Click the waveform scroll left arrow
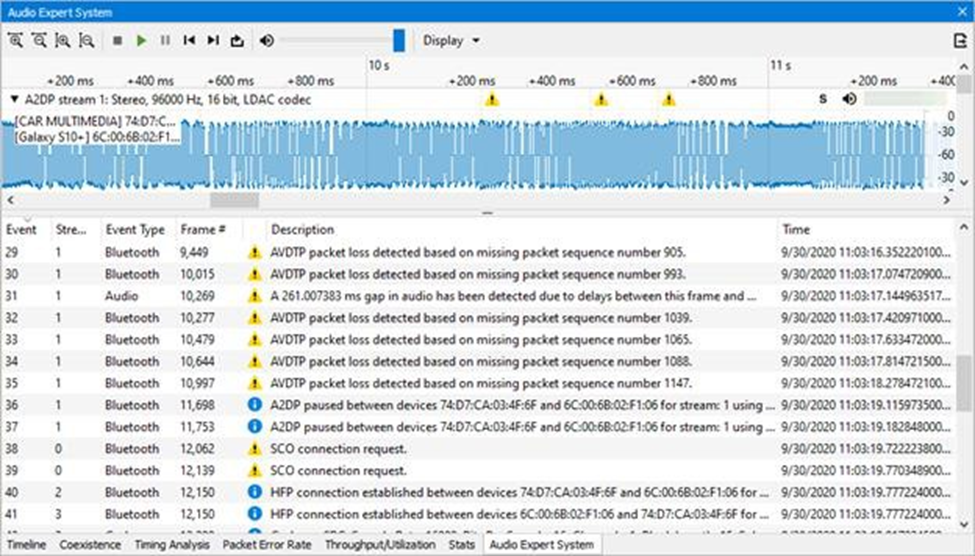 pos(10,200)
